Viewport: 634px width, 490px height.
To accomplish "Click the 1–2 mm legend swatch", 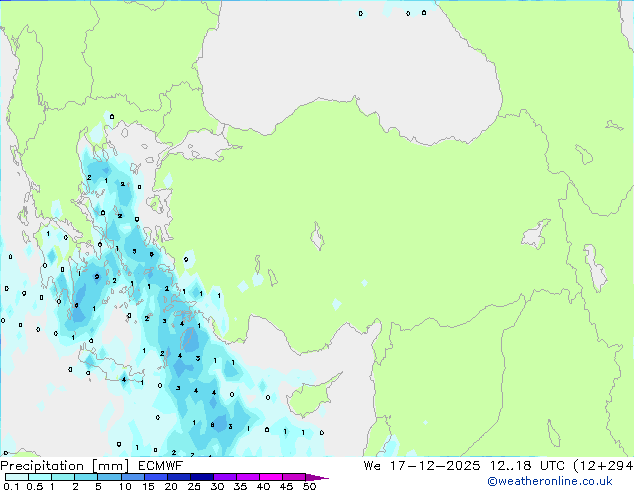I will pyautogui.click(x=63, y=477).
